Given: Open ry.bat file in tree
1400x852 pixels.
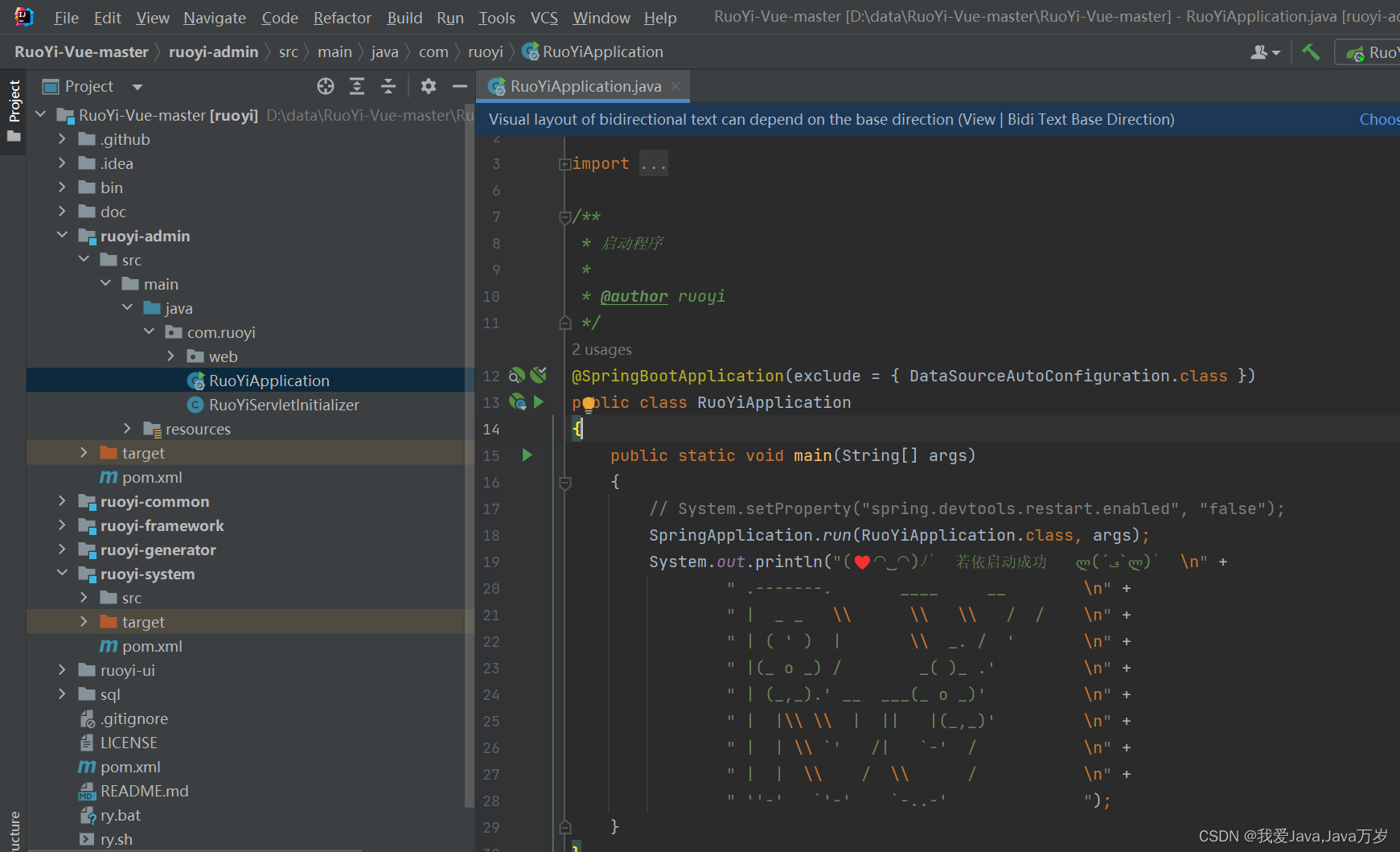Looking at the screenshot, I should [120, 815].
